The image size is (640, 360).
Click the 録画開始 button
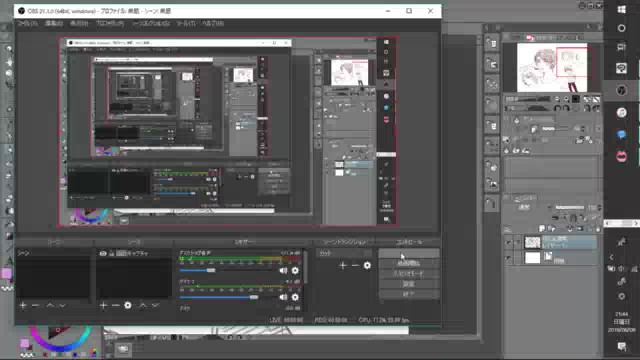click(x=409, y=263)
